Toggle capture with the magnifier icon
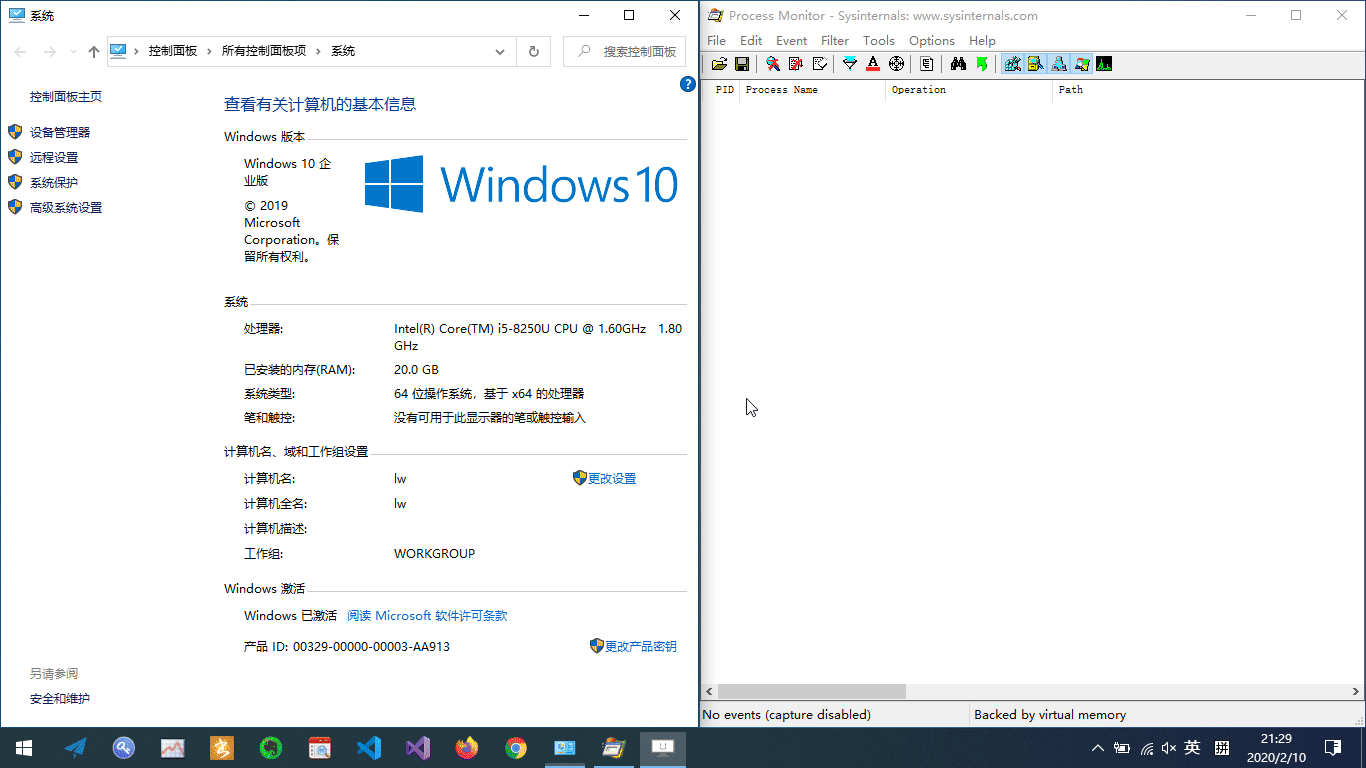 tap(773, 64)
